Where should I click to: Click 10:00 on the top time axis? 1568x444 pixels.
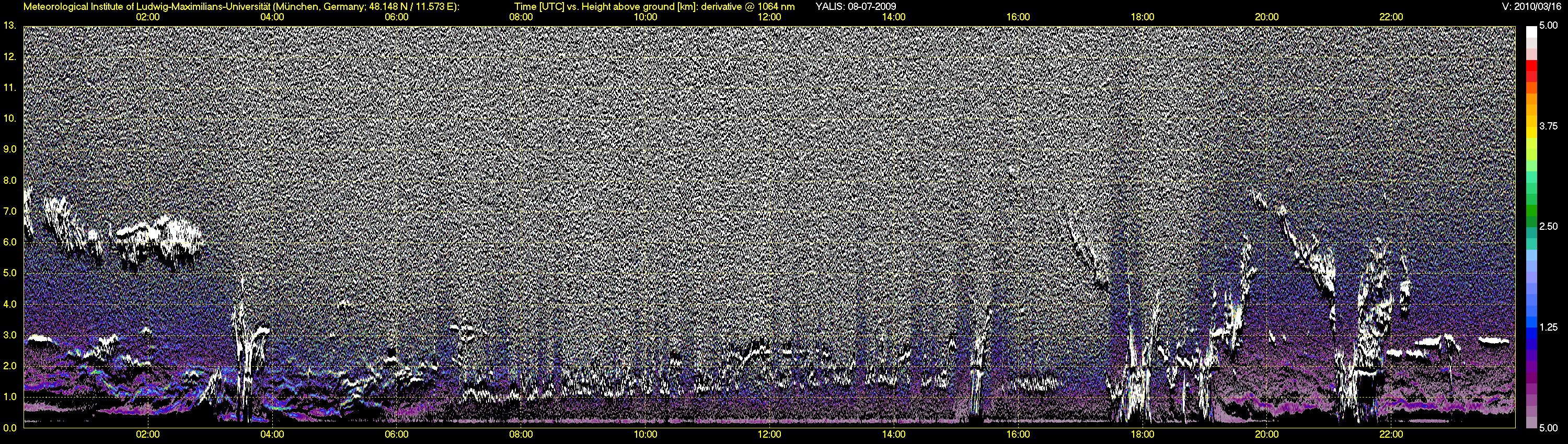645,17
